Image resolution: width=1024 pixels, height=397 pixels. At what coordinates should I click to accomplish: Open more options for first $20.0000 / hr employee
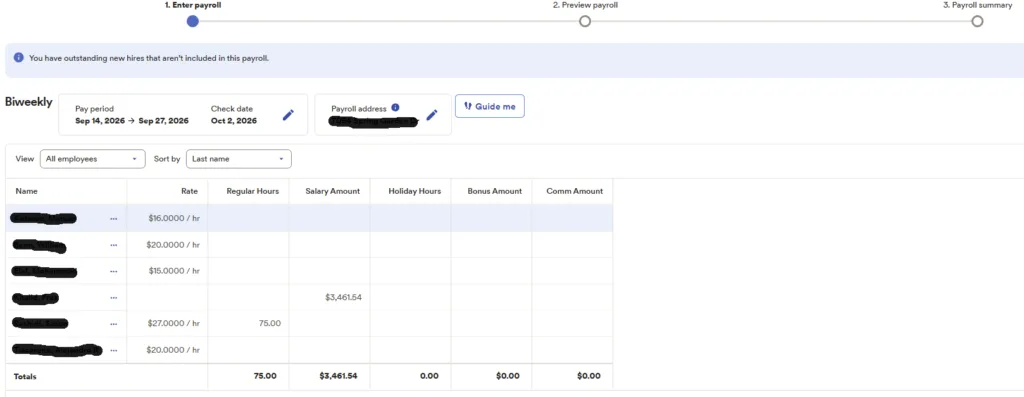pyautogui.click(x=114, y=245)
